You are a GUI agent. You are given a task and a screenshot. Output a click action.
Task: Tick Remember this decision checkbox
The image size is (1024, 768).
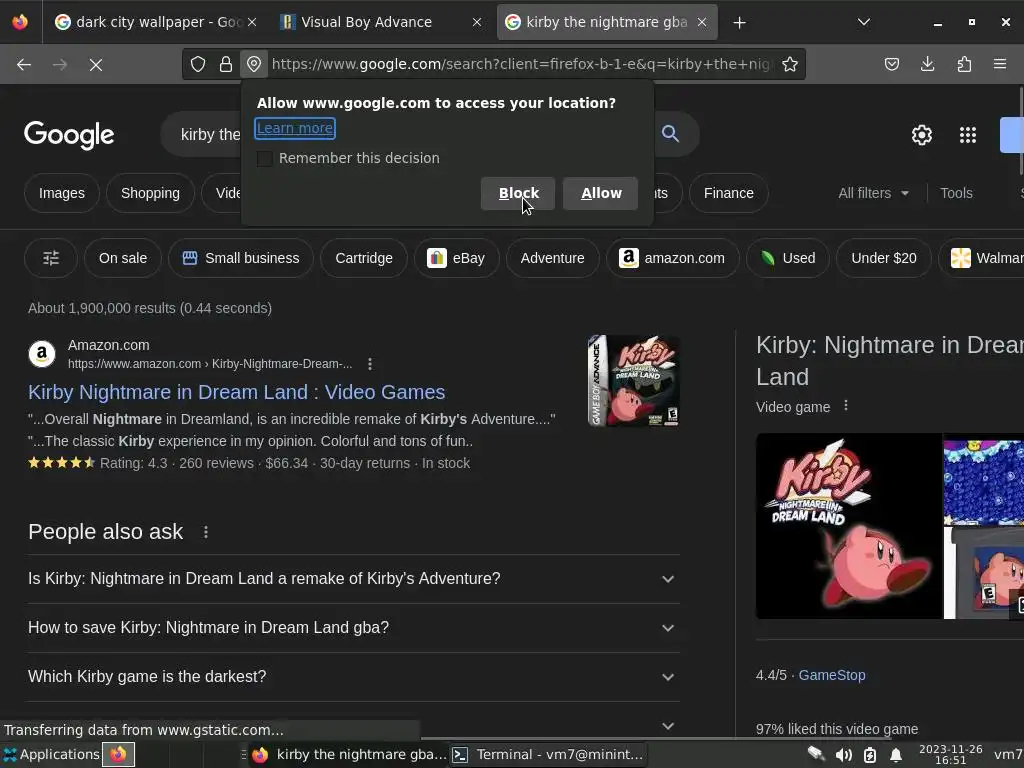pos(264,158)
